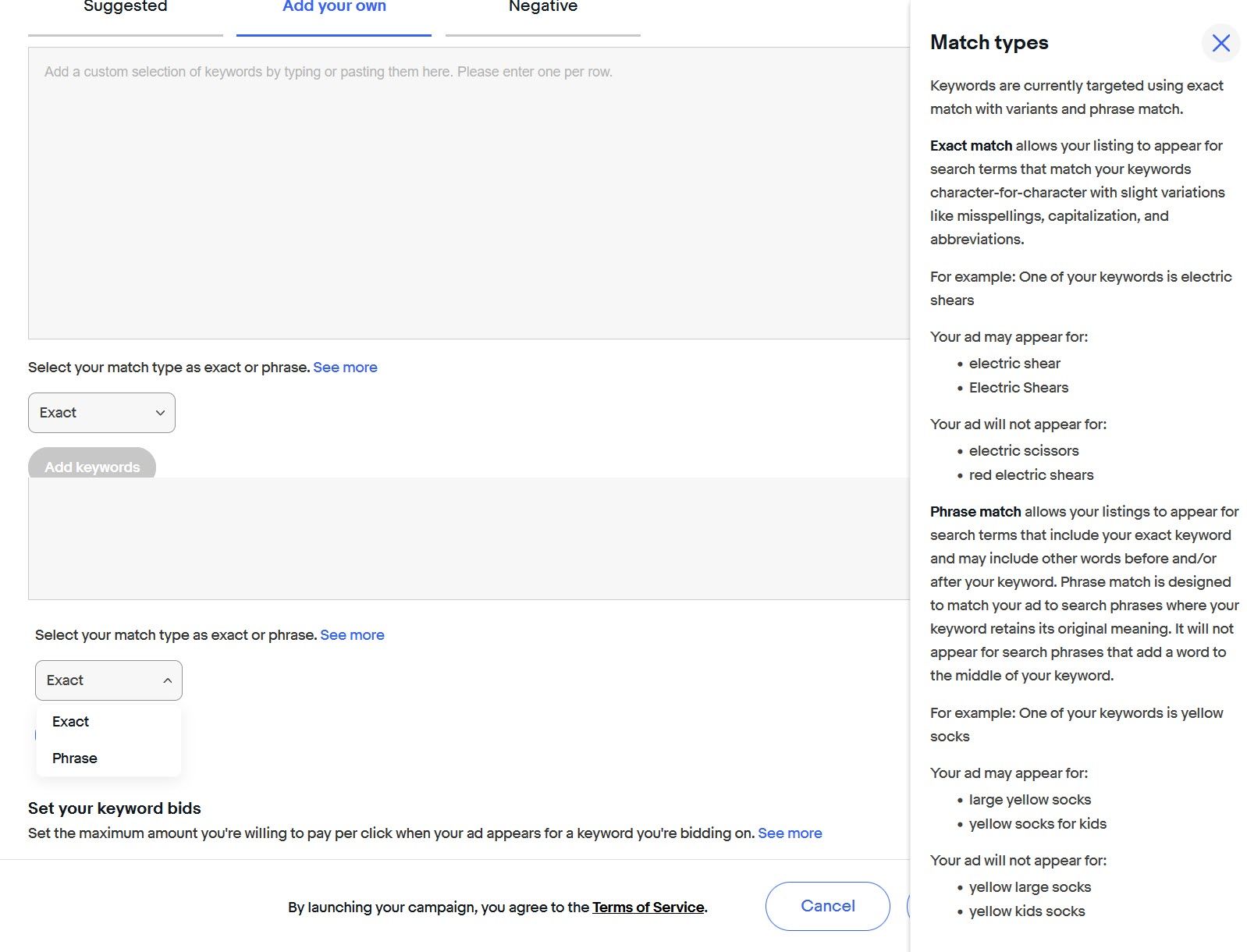Close the Match types panel
The width and height of the screenshot is (1247, 952).
click(x=1220, y=43)
